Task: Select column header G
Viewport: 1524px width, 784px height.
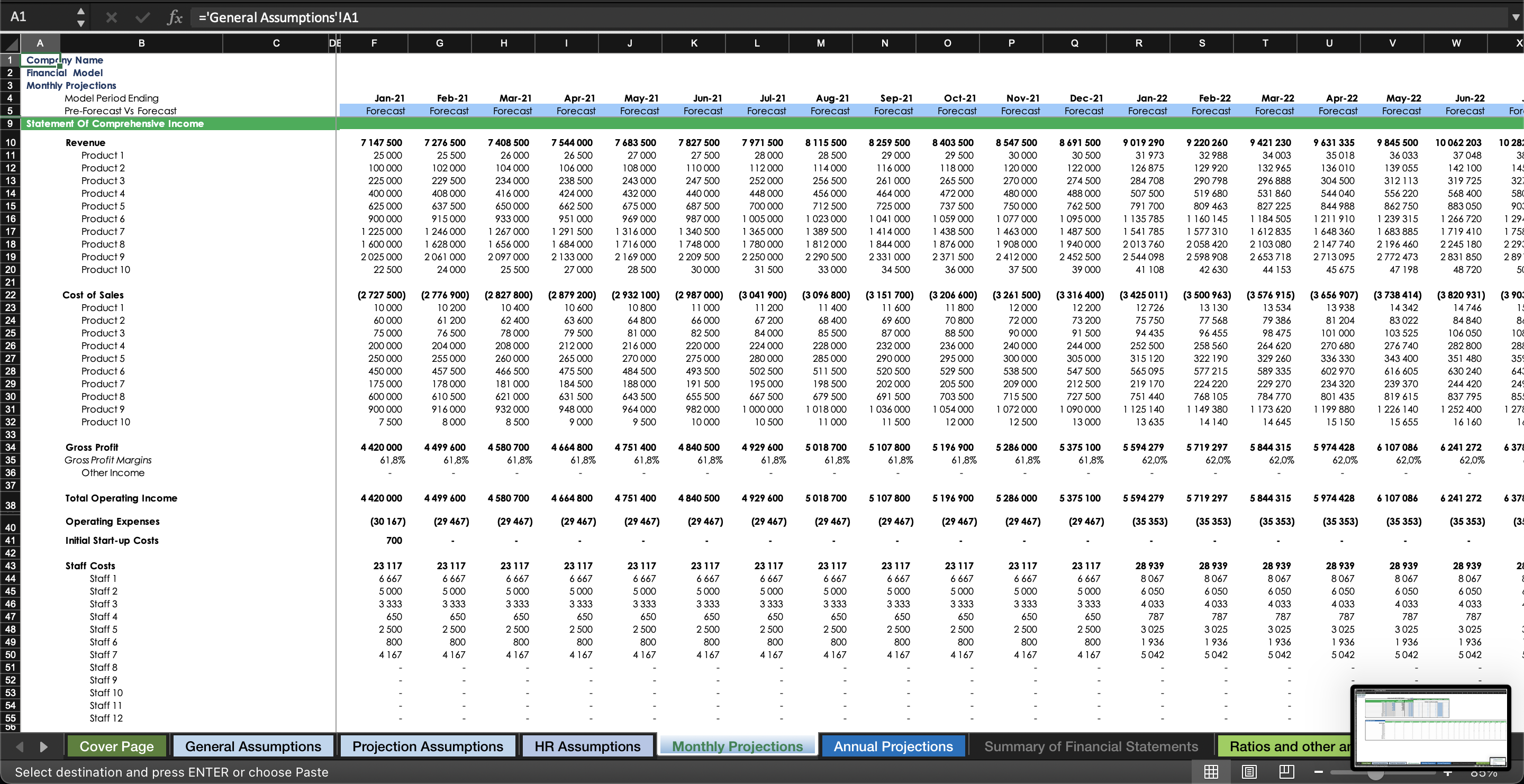Action: pos(440,43)
